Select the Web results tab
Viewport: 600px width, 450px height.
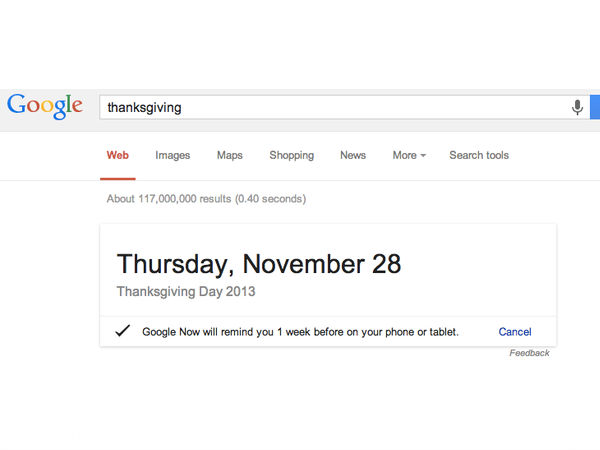click(x=118, y=155)
